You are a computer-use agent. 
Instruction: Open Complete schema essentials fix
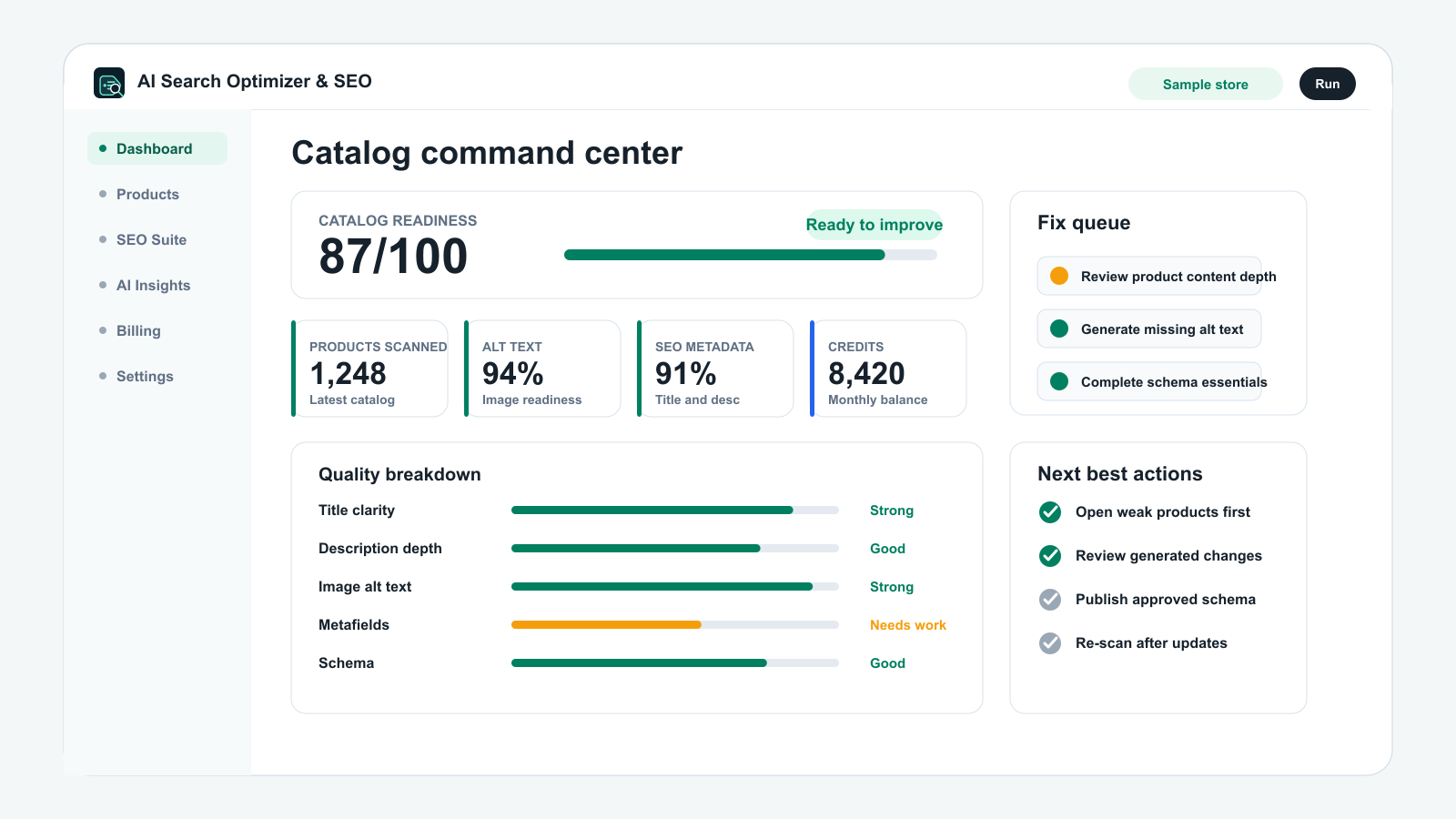coord(1149,381)
